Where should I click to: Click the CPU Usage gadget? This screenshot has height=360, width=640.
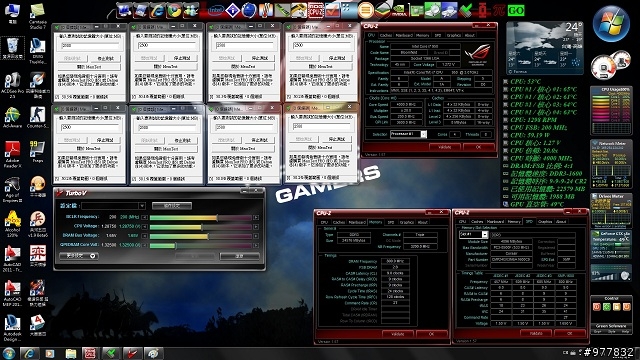click(x=610, y=110)
